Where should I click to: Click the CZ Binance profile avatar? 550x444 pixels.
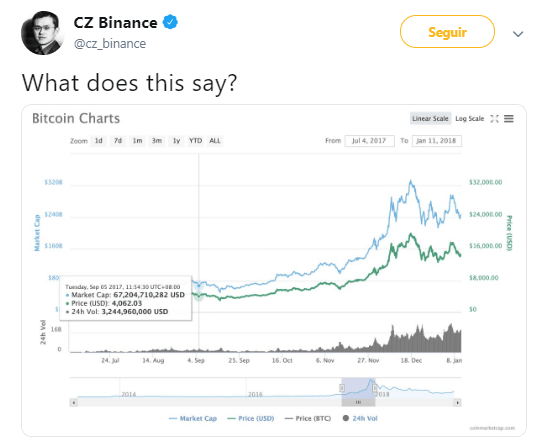click(x=43, y=33)
